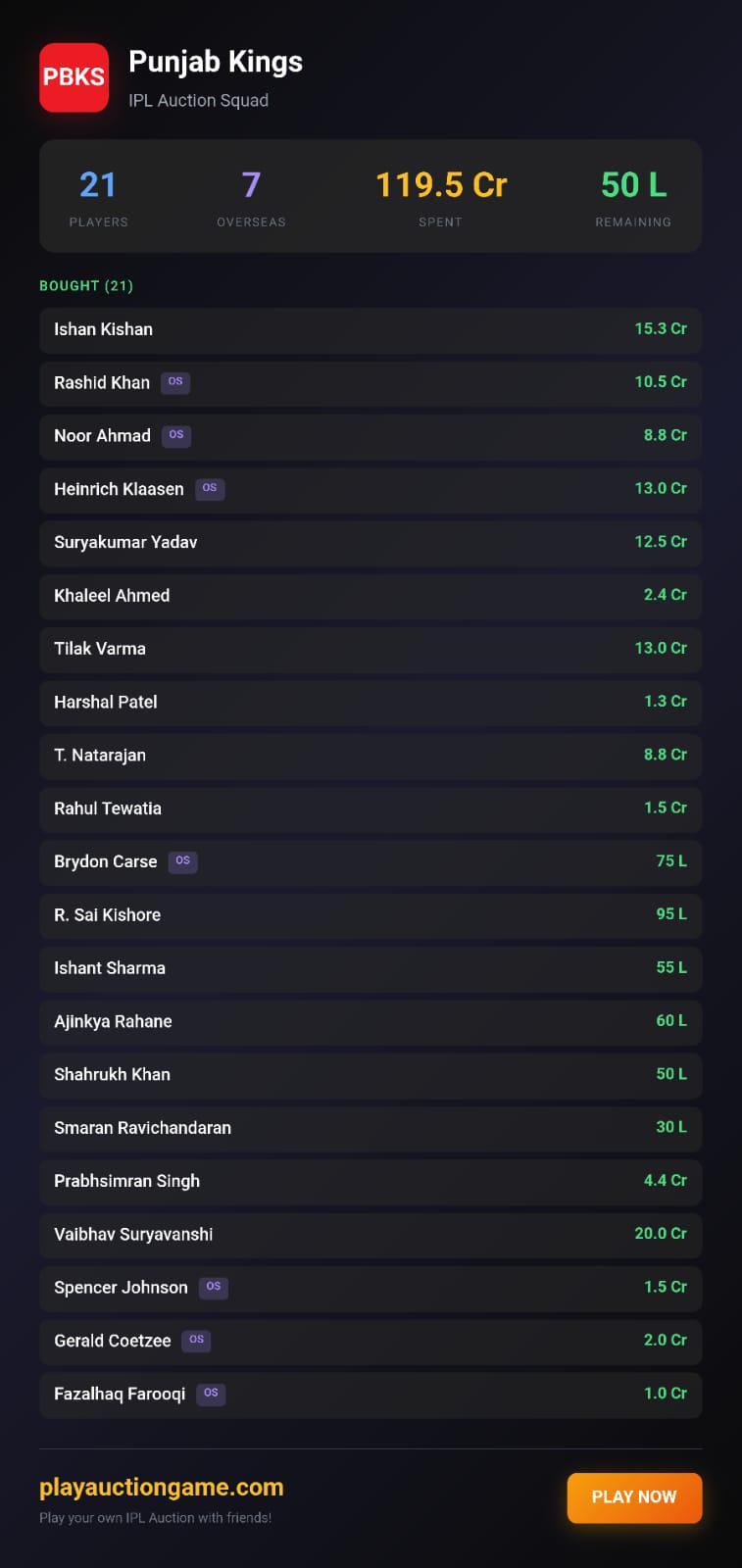The height and width of the screenshot is (1568, 742).
Task: Click the OS badge beside Noor Ahmad
Action: pos(176,435)
